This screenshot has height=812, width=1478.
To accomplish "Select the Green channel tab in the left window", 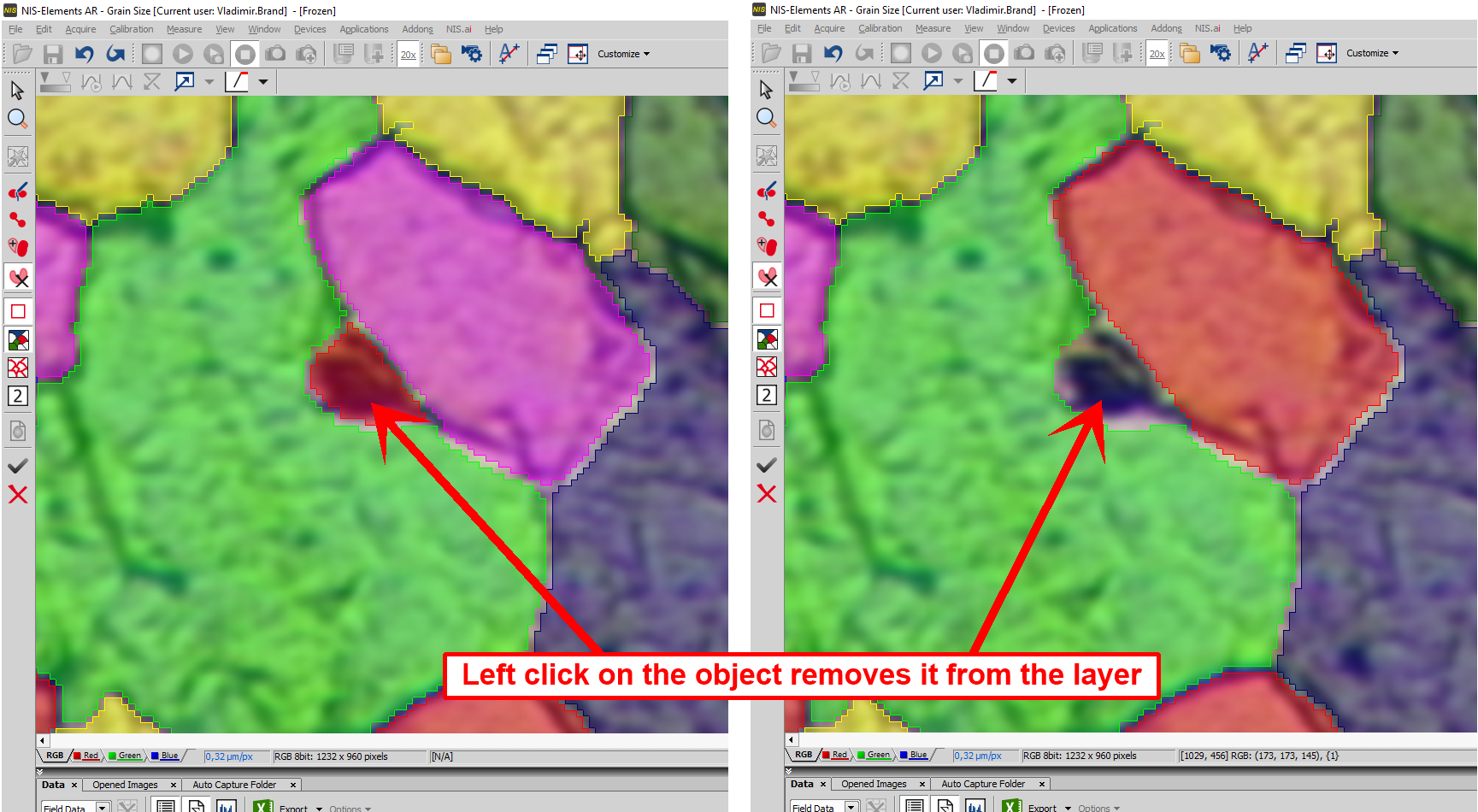I will click(129, 756).
